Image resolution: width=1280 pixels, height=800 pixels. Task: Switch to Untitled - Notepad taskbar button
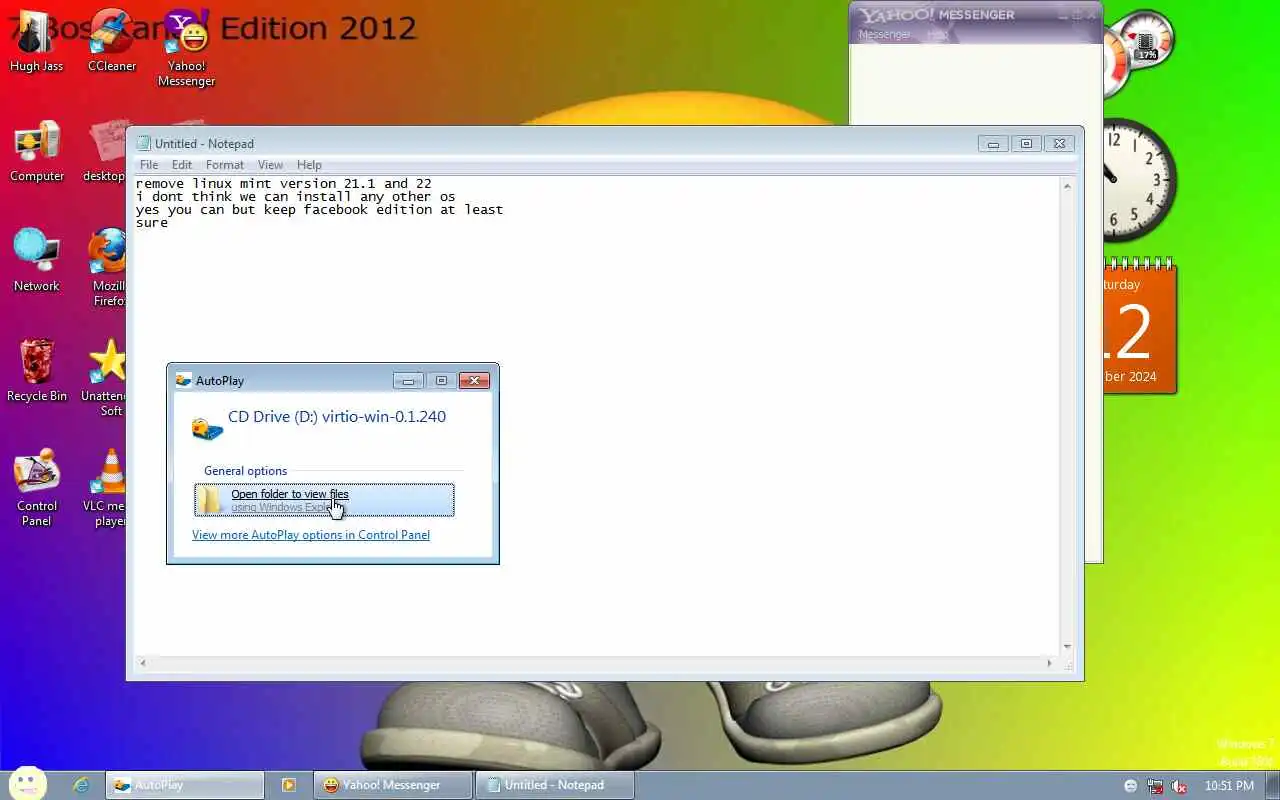555,785
